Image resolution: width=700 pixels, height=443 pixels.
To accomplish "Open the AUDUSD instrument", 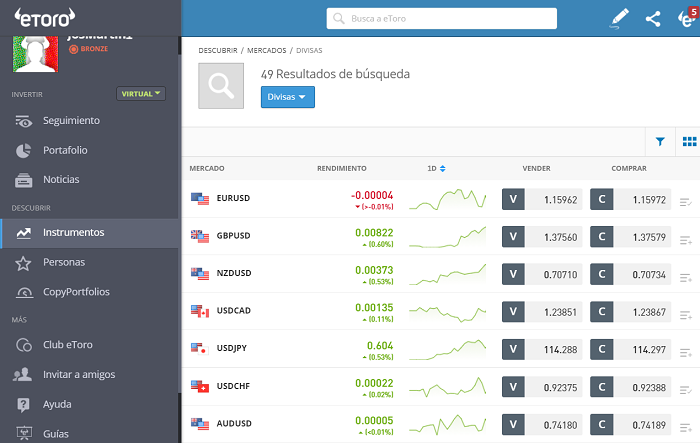I will point(234,424).
